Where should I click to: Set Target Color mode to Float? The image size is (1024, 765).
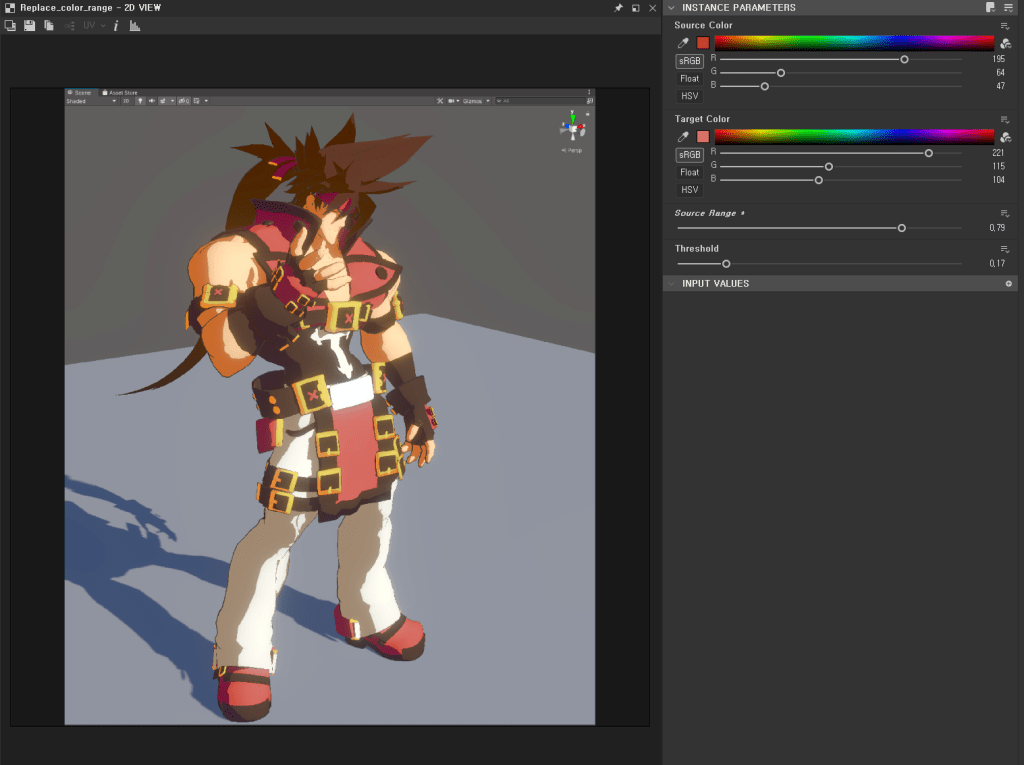pyautogui.click(x=689, y=172)
